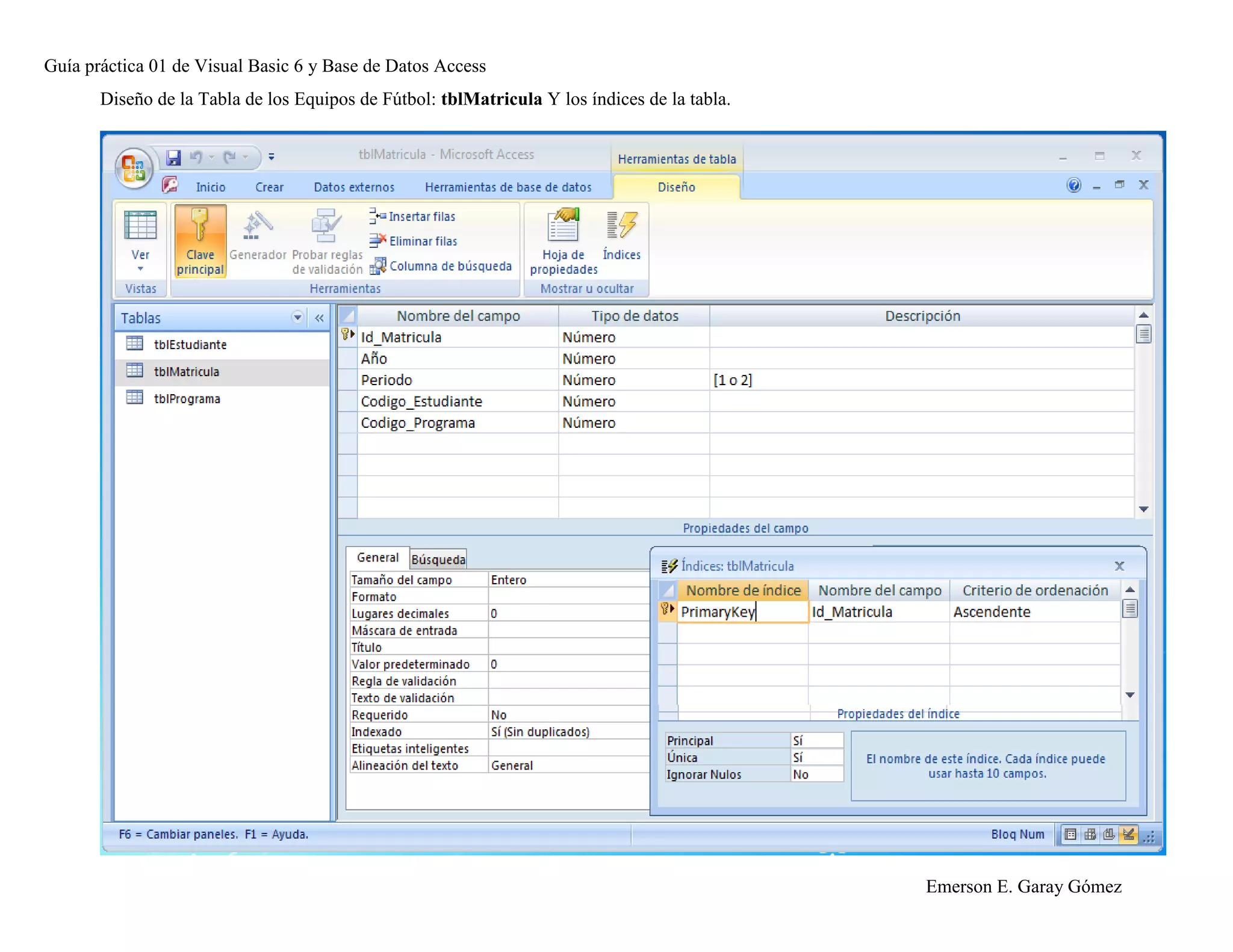Viewport: 1233px width, 952px height.
Task: Click the Redo arrow icon
Action: pos(230,158)
